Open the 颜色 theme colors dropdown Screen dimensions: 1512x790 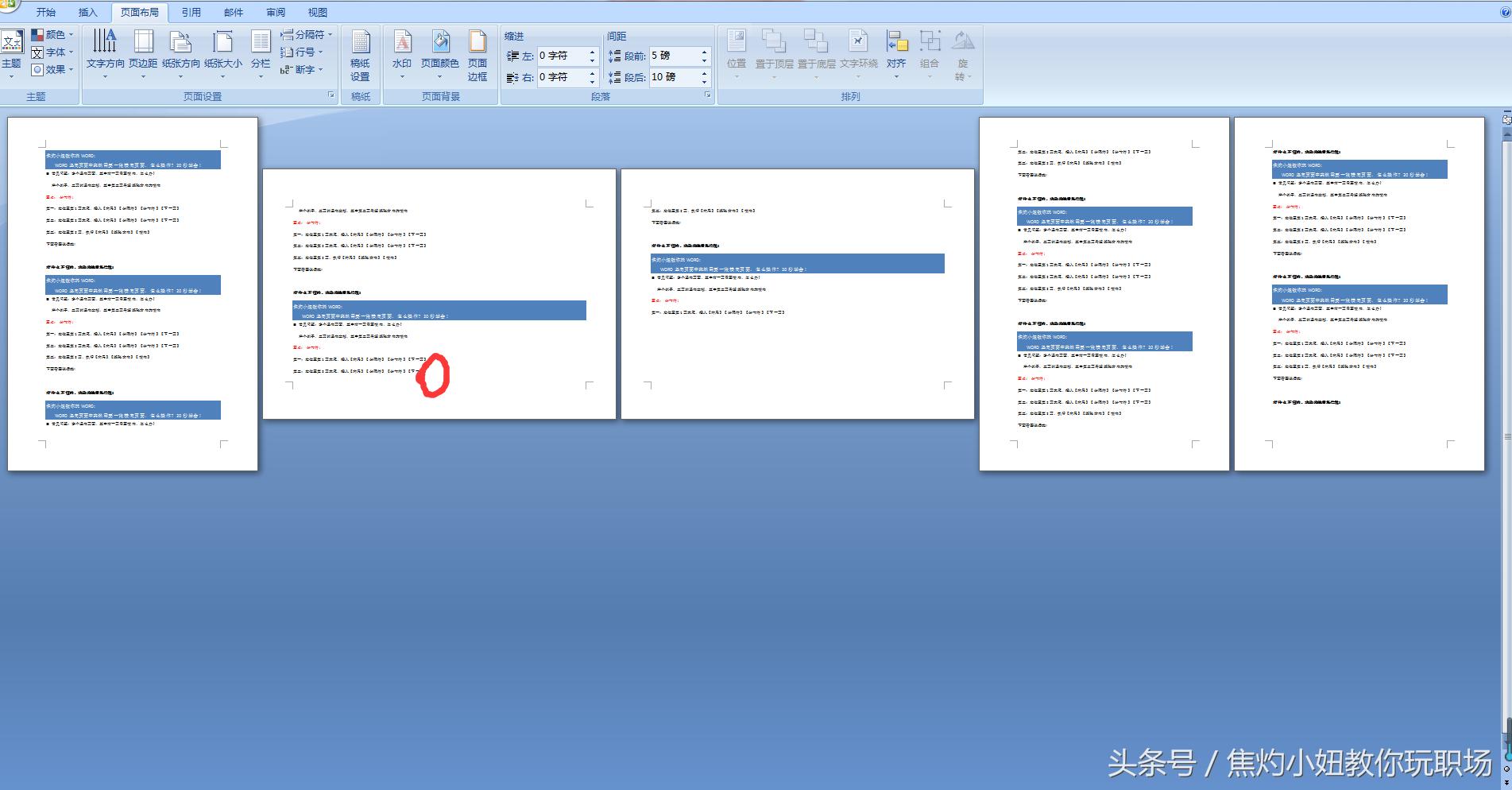click(x=52, y=35)
